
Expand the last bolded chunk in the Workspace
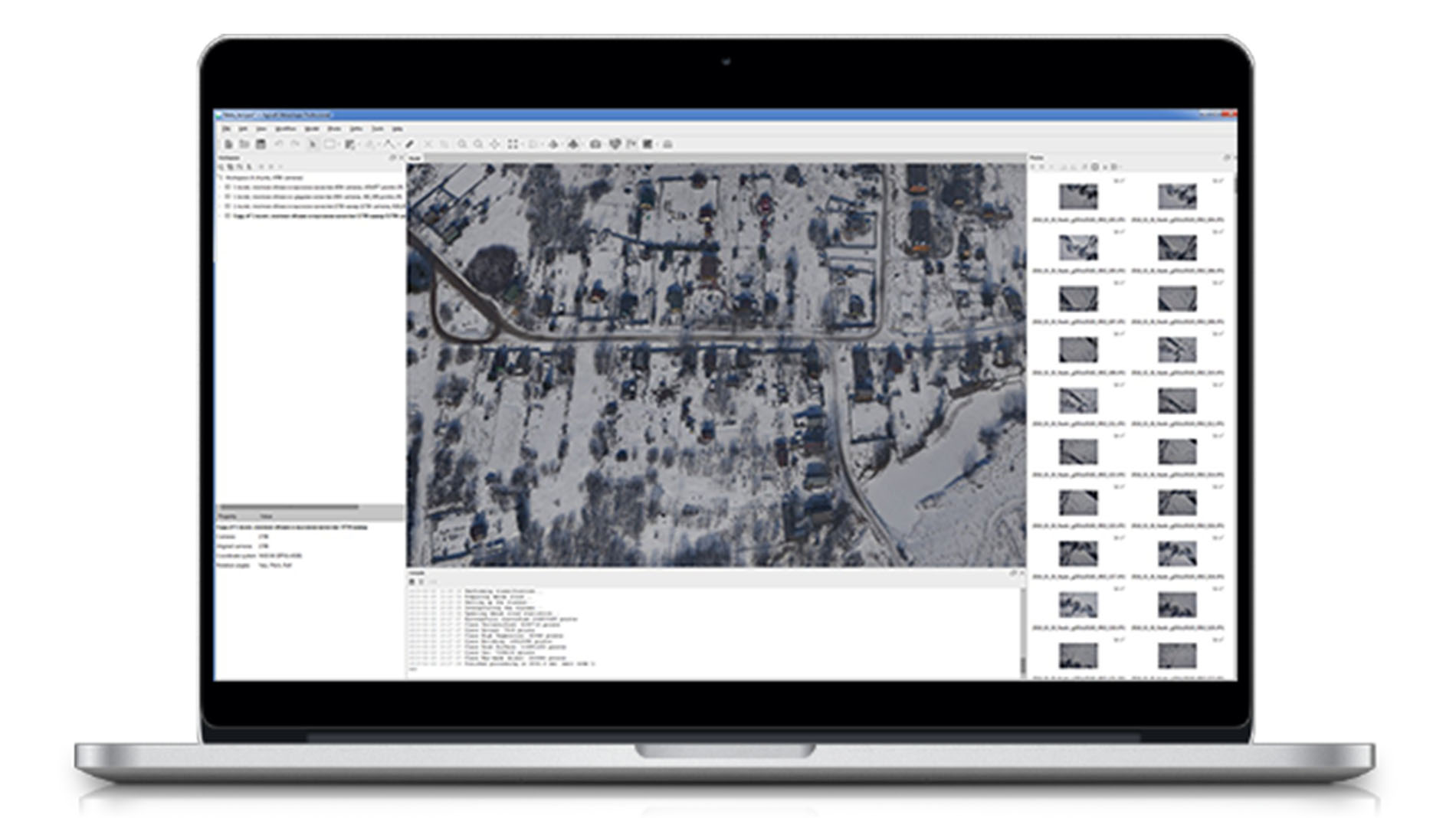pyautogui.click(x=221, y=216)
